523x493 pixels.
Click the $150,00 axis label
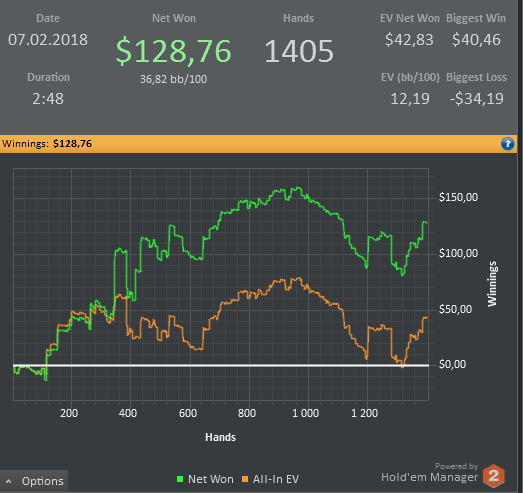pyautogui.click(x=458, y=197)
